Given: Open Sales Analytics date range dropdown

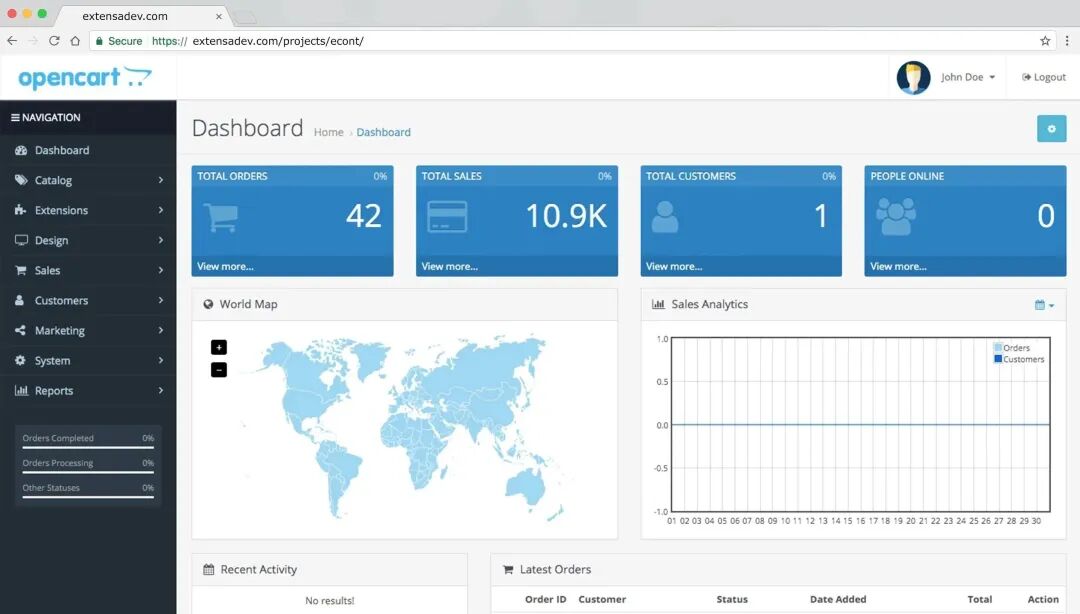Looking at the screenshot, I should (x=1044, y=305).
